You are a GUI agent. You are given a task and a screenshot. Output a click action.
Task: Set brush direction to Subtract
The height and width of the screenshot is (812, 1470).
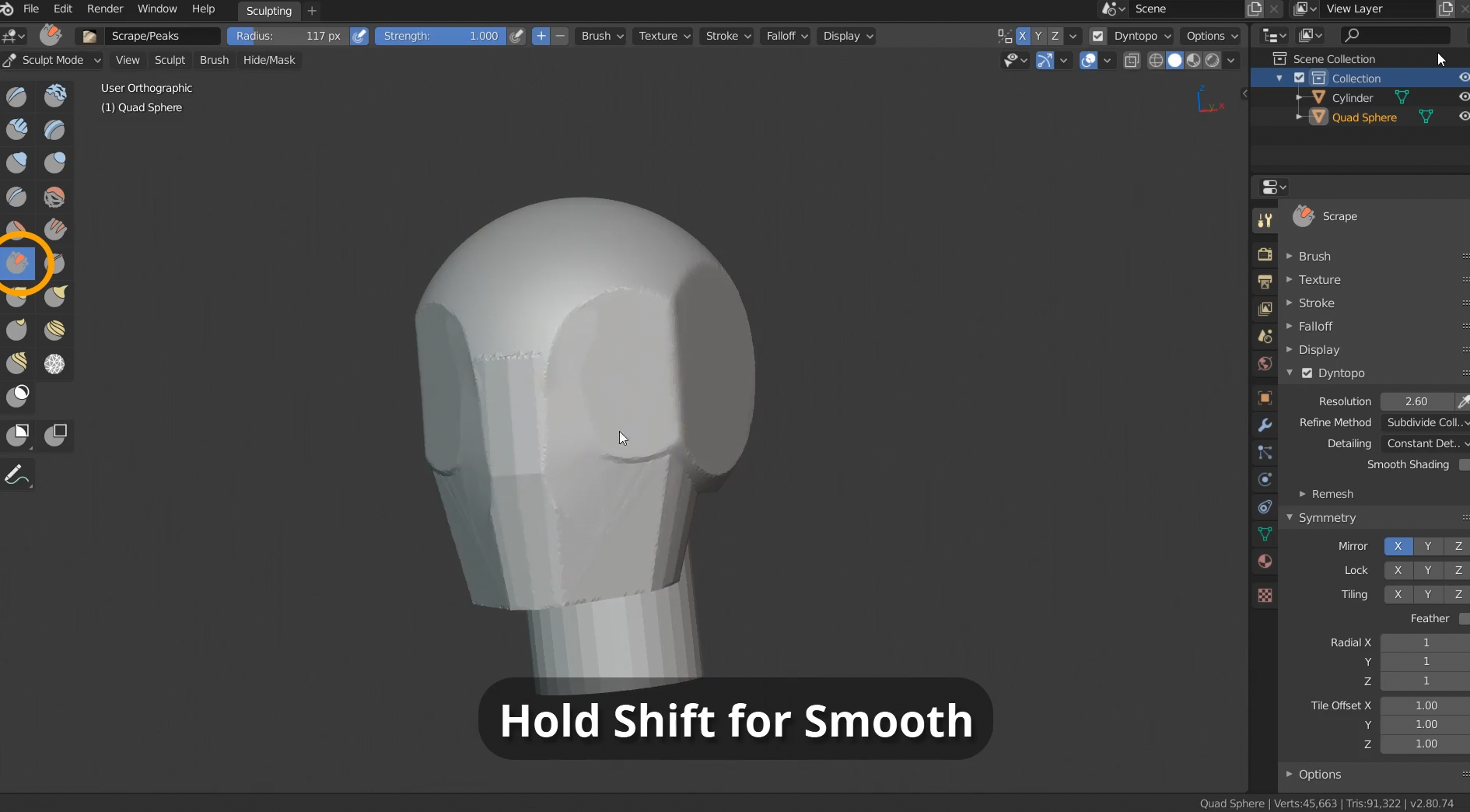tap(560, 36)
